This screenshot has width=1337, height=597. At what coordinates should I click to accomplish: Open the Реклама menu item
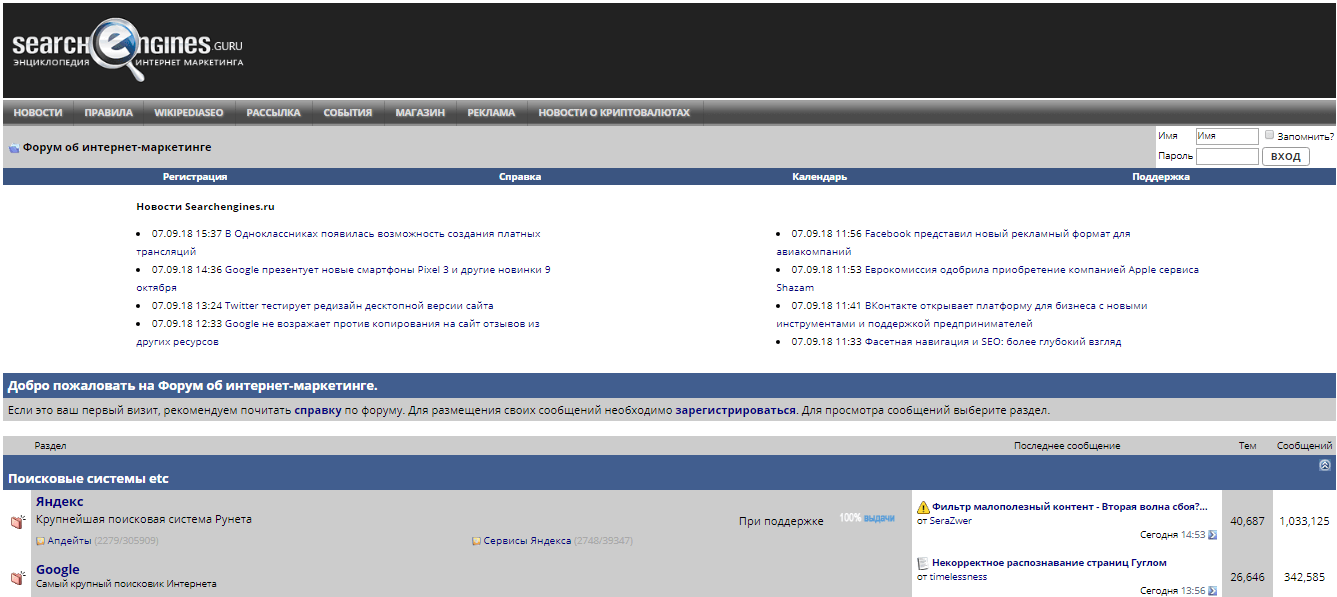(491, 113)
